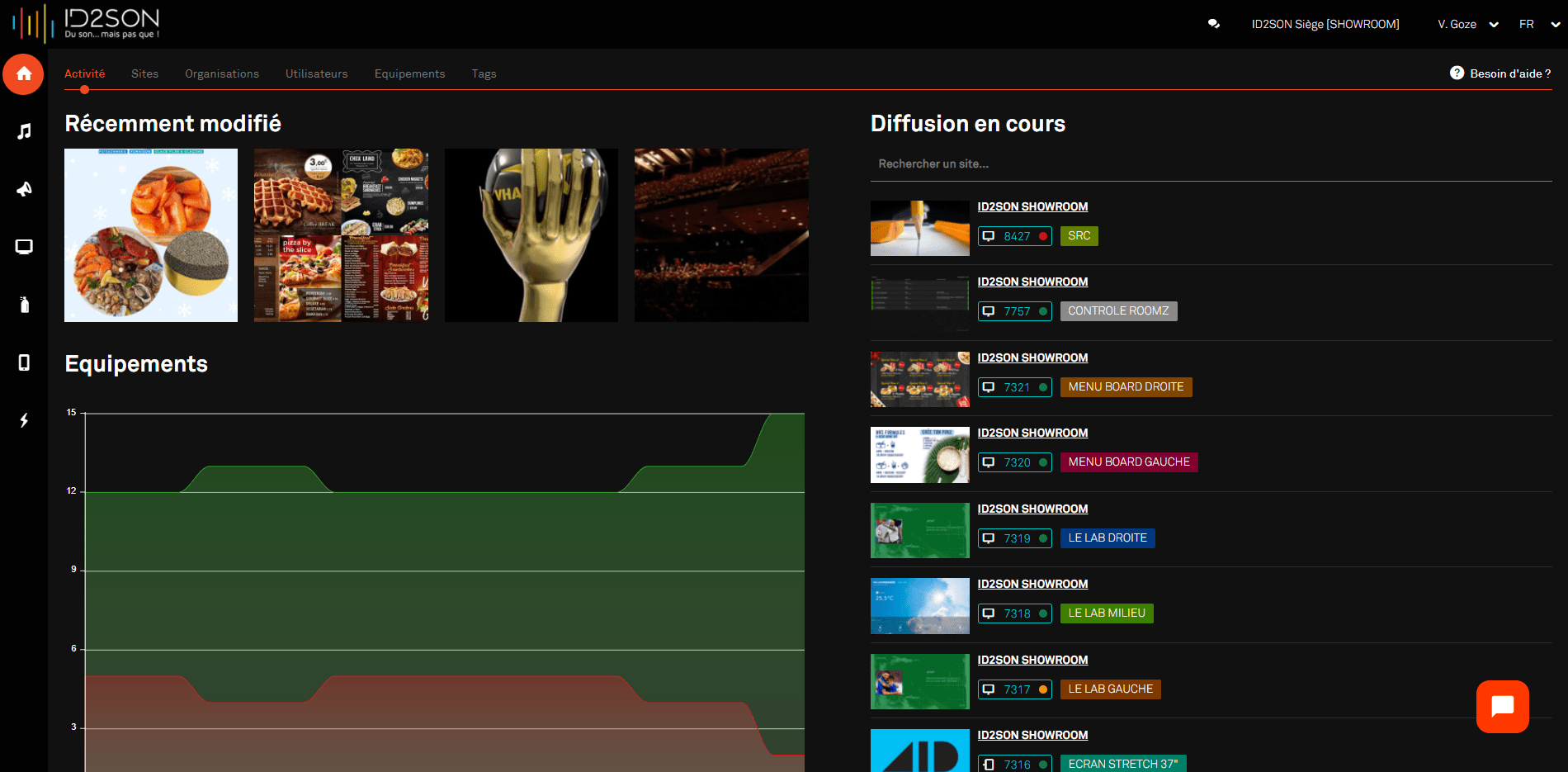Click Besoin d'aide ? link
This screenshot has height=772, width=1568.
click(1510, 73)
